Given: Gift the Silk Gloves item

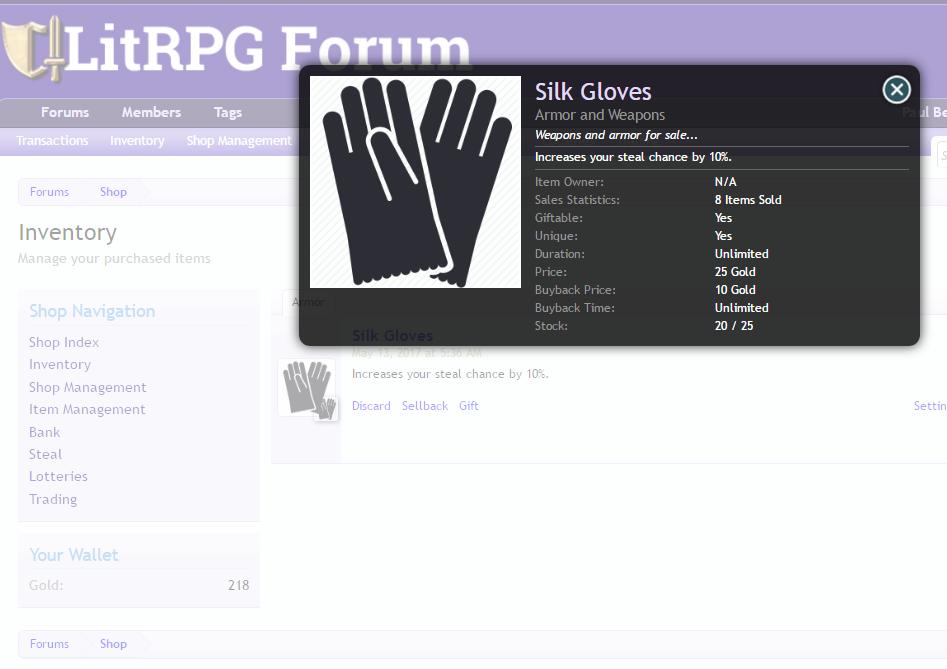Looking at the screenshot, I should (469, 406).
